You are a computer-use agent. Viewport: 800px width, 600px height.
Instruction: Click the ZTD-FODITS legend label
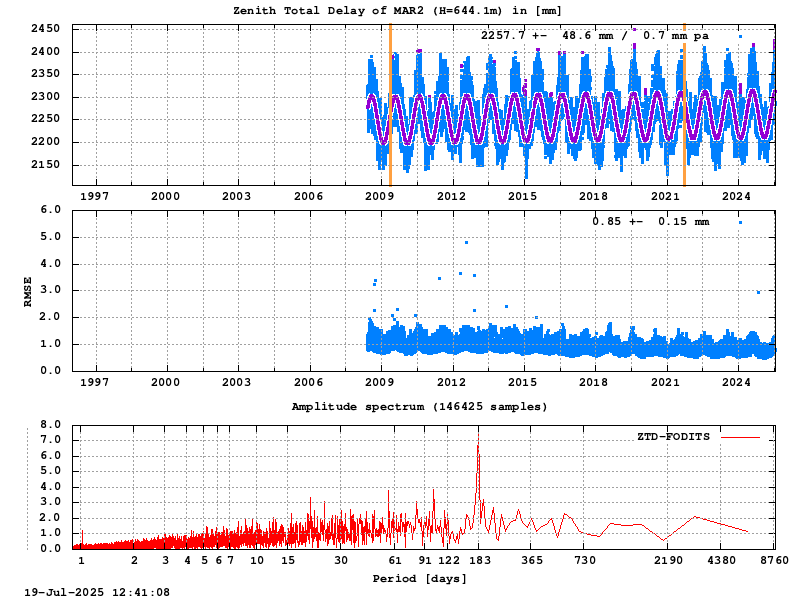pyautogui.click(x=673, y=437)
